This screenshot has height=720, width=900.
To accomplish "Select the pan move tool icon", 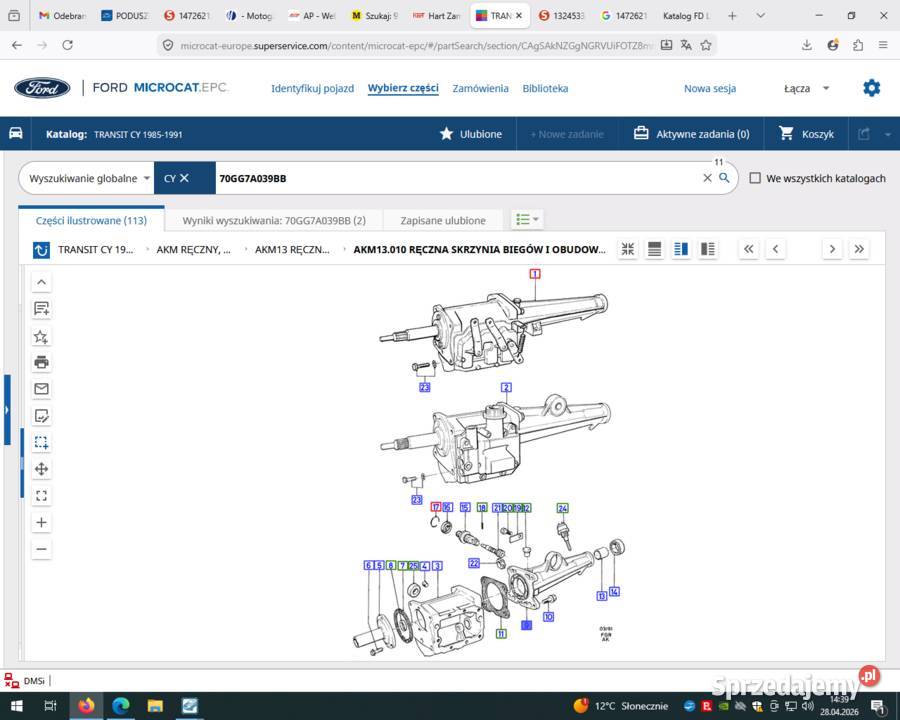I will 41,469.
